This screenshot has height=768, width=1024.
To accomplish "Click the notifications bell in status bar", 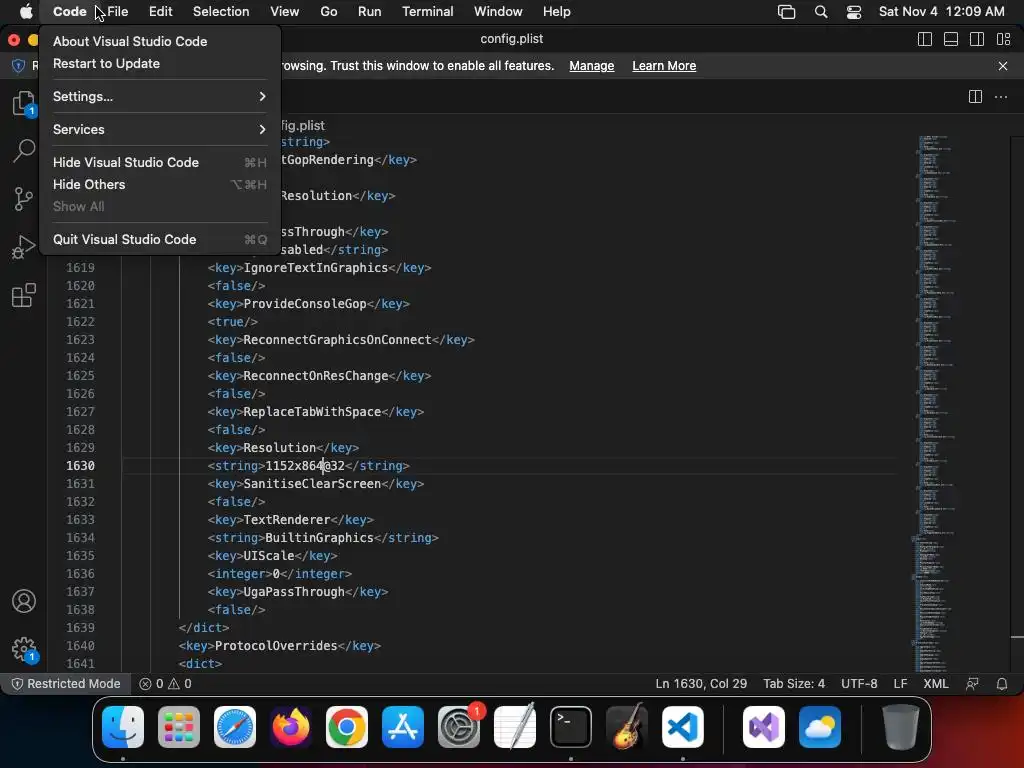I will (1002, 684).
